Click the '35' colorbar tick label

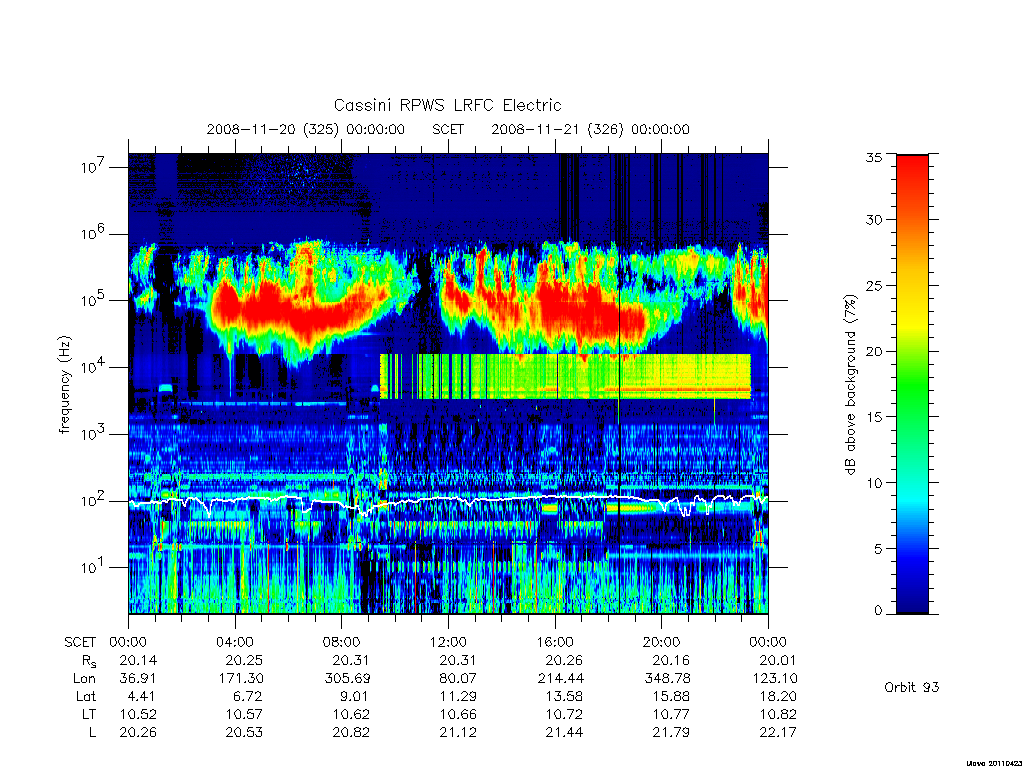click(874, 157)
